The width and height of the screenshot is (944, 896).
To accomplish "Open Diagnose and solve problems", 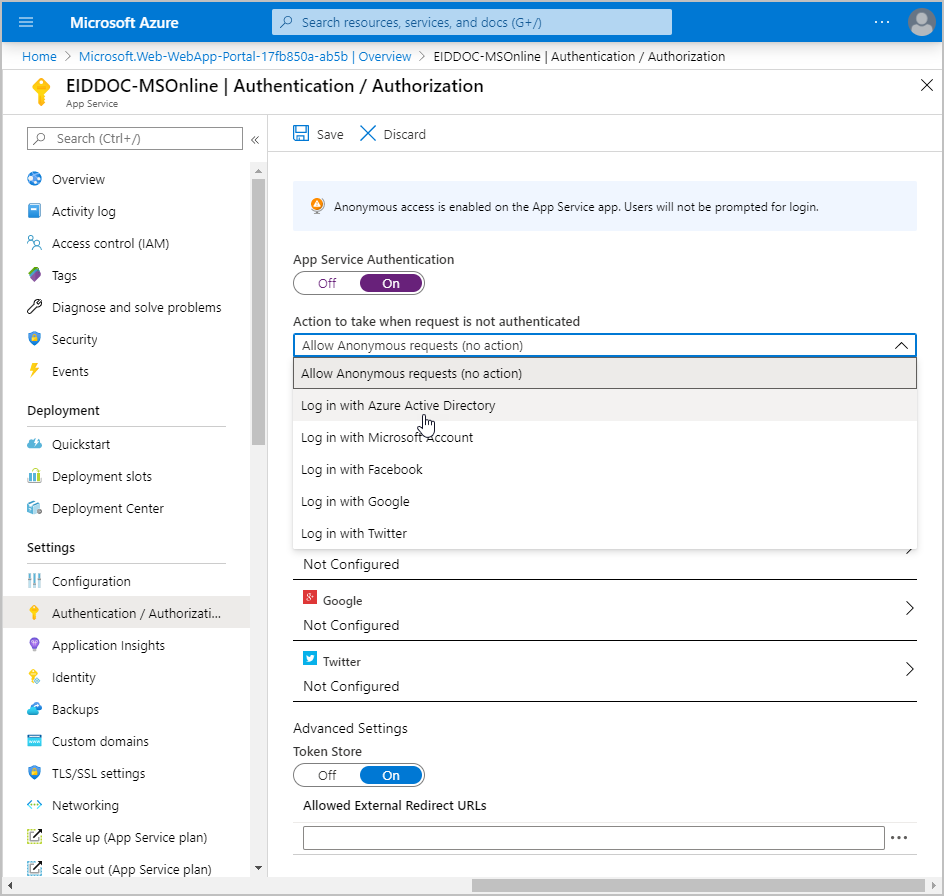I will (x=136, y=307).
